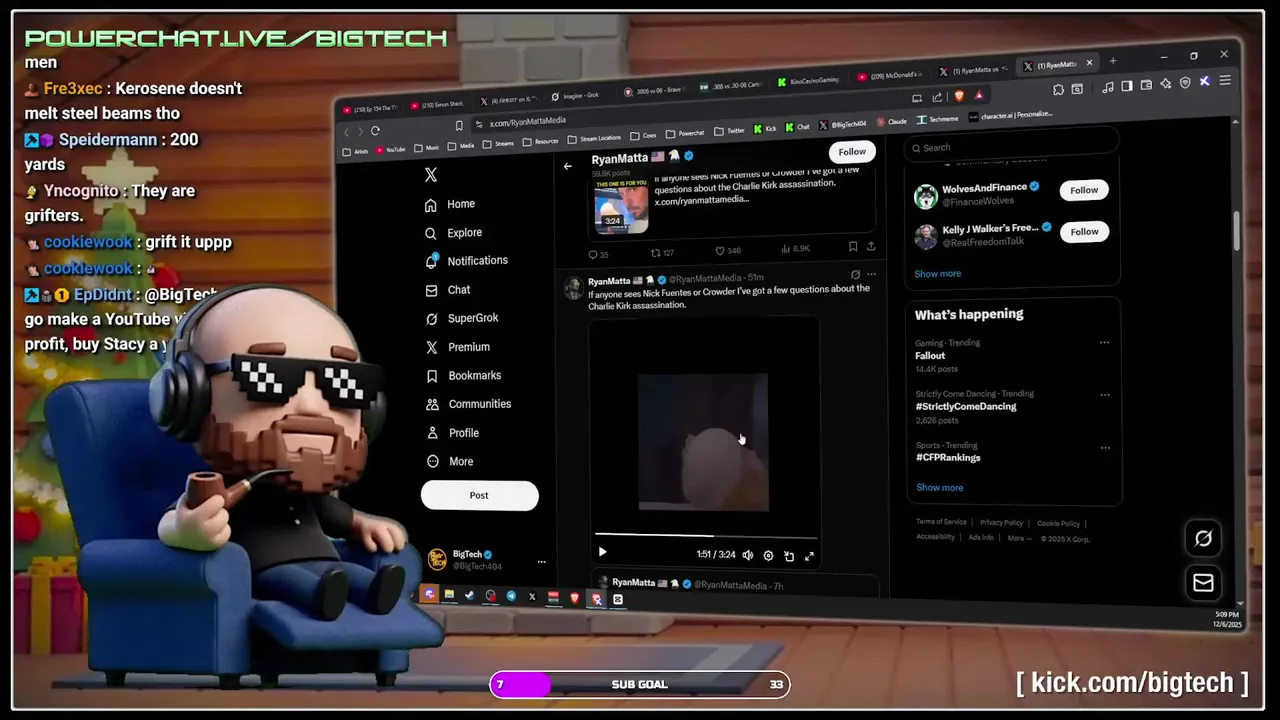Open the Grok icon on the 51m tweet
Viewport: 1280px width, 720px height.
[855, 274]
